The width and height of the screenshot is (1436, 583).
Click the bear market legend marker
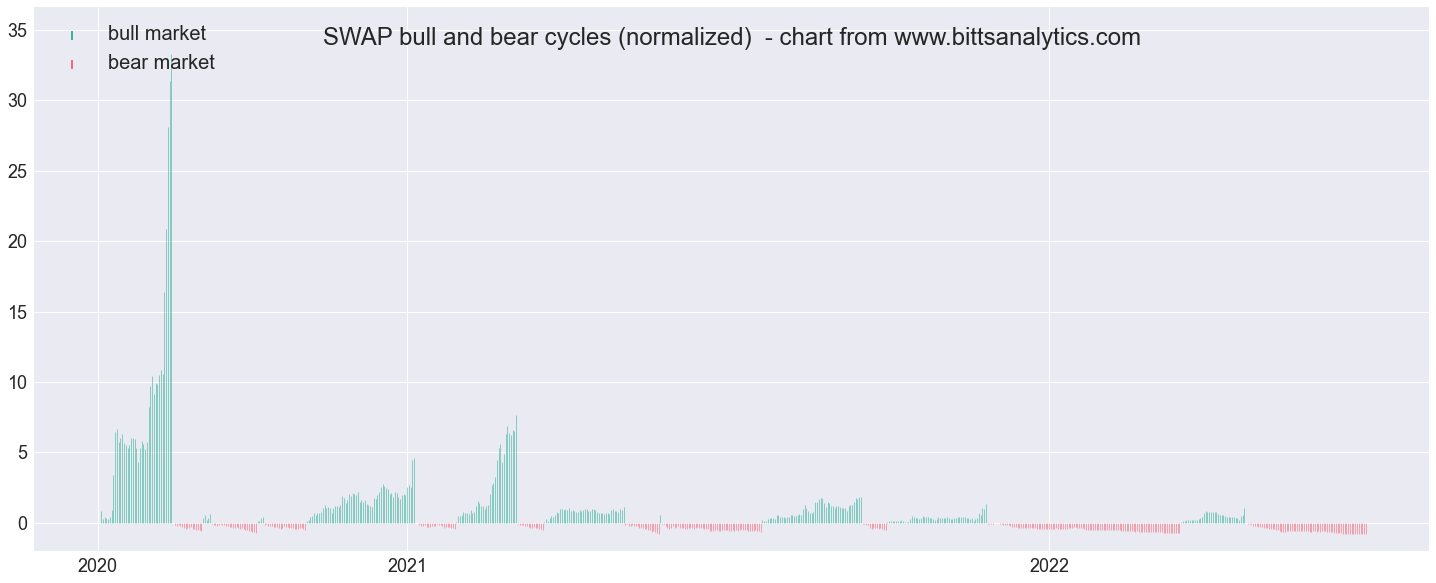72,64
